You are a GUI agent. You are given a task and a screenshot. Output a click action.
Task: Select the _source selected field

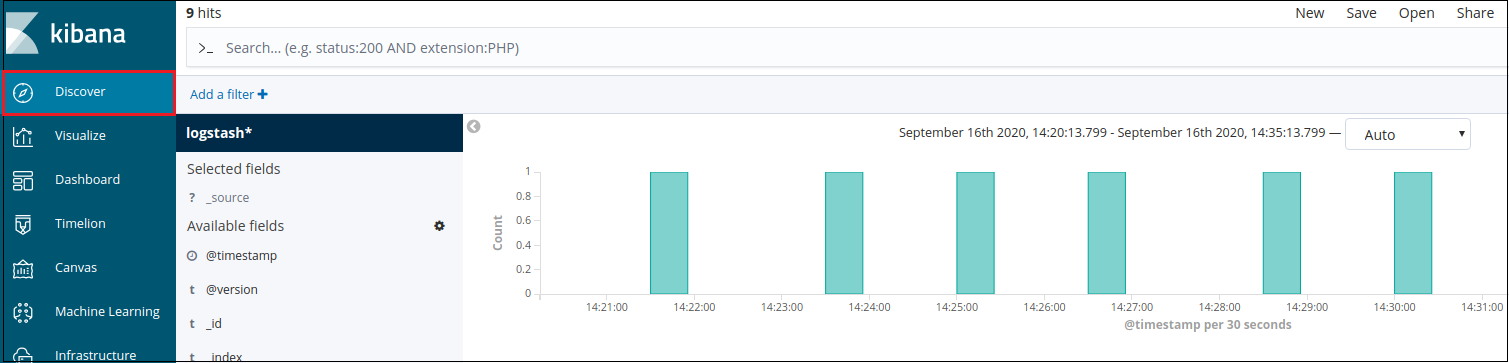click(227, 198)
